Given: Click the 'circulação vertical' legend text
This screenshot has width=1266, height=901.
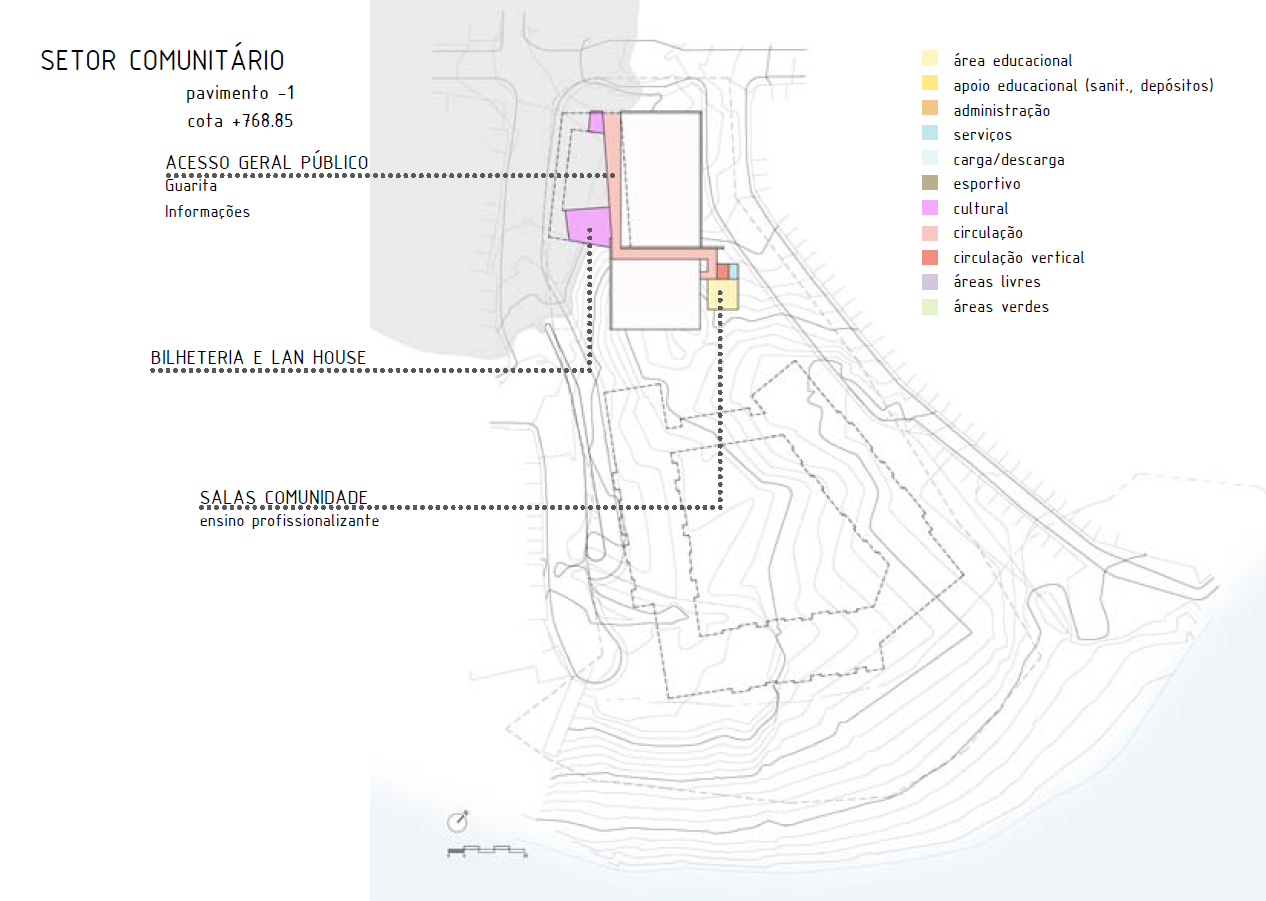Looking at the screenshot, I should [x=1019, y=258].
